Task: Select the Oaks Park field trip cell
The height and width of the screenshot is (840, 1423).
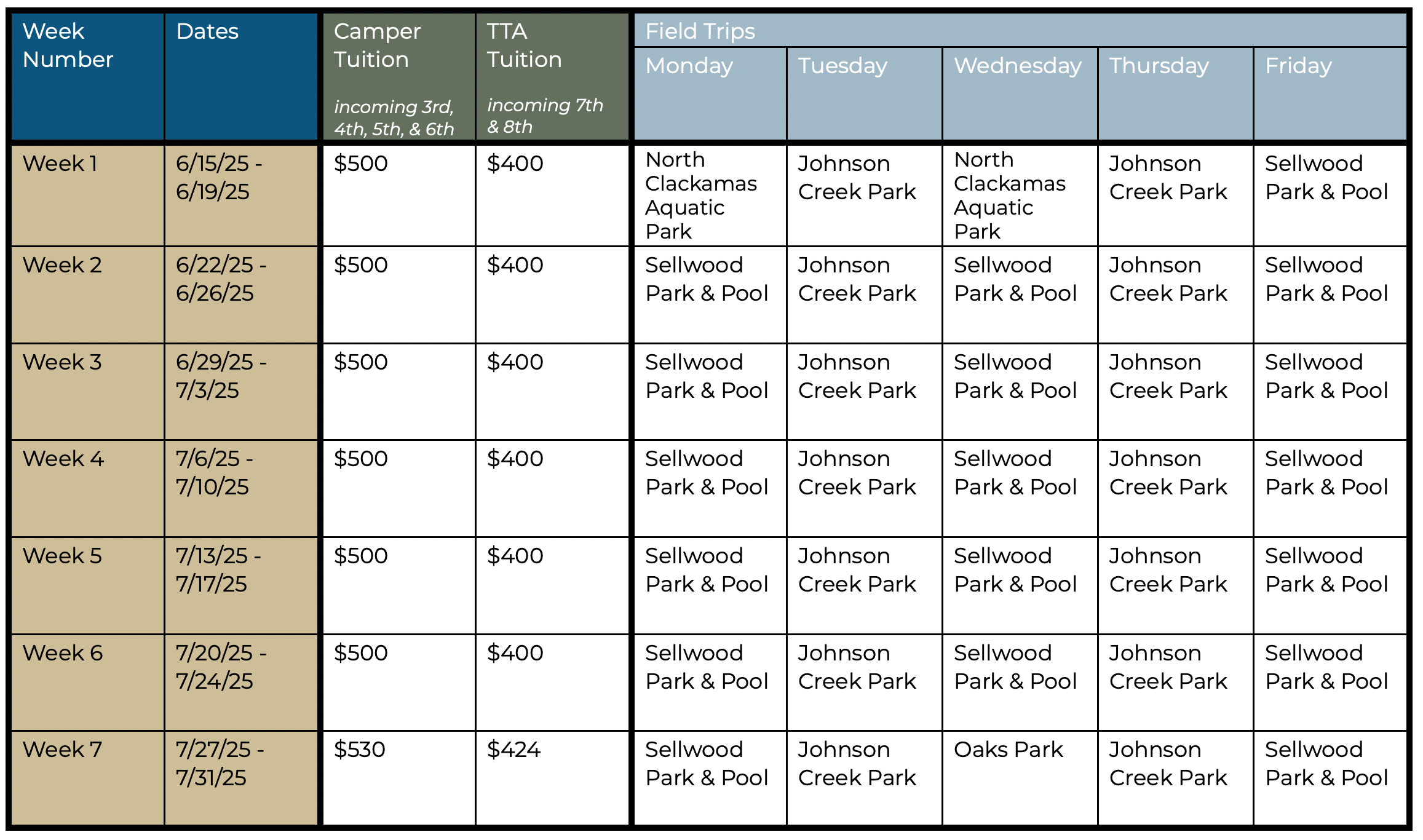Action: coord(1020,778)
